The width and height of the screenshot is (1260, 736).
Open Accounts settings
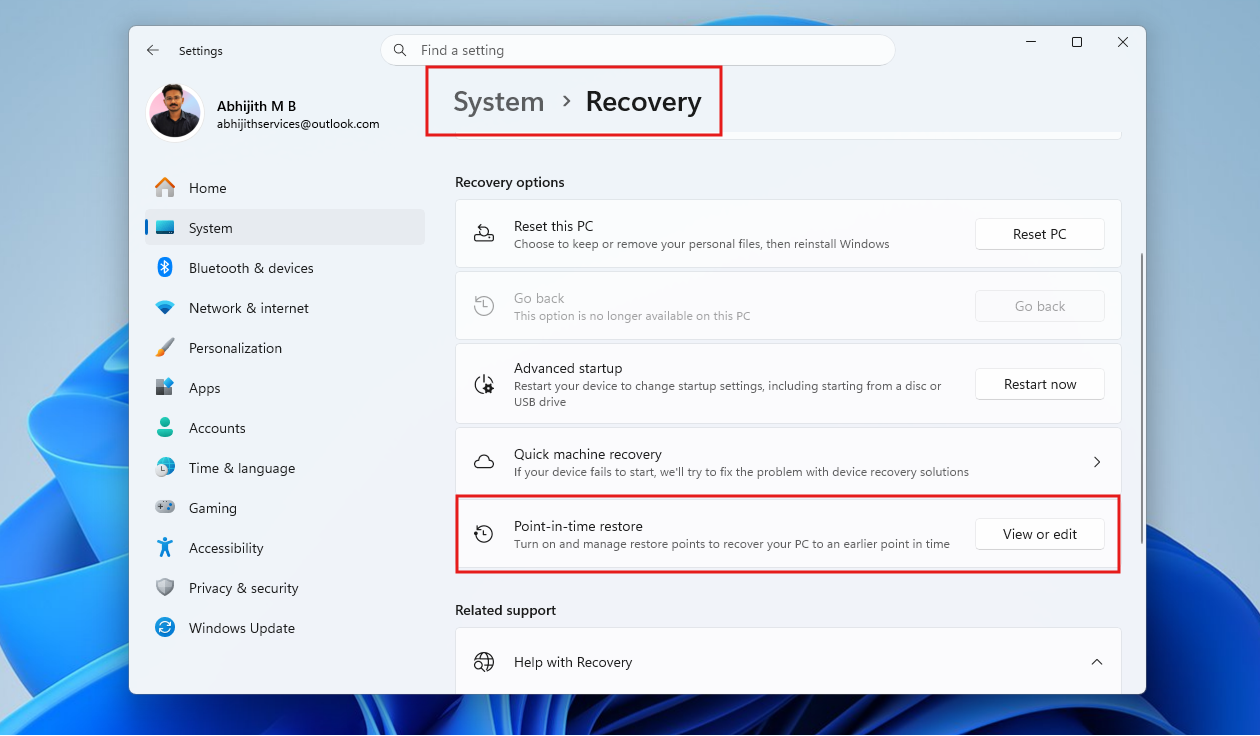tap(285, 428)
